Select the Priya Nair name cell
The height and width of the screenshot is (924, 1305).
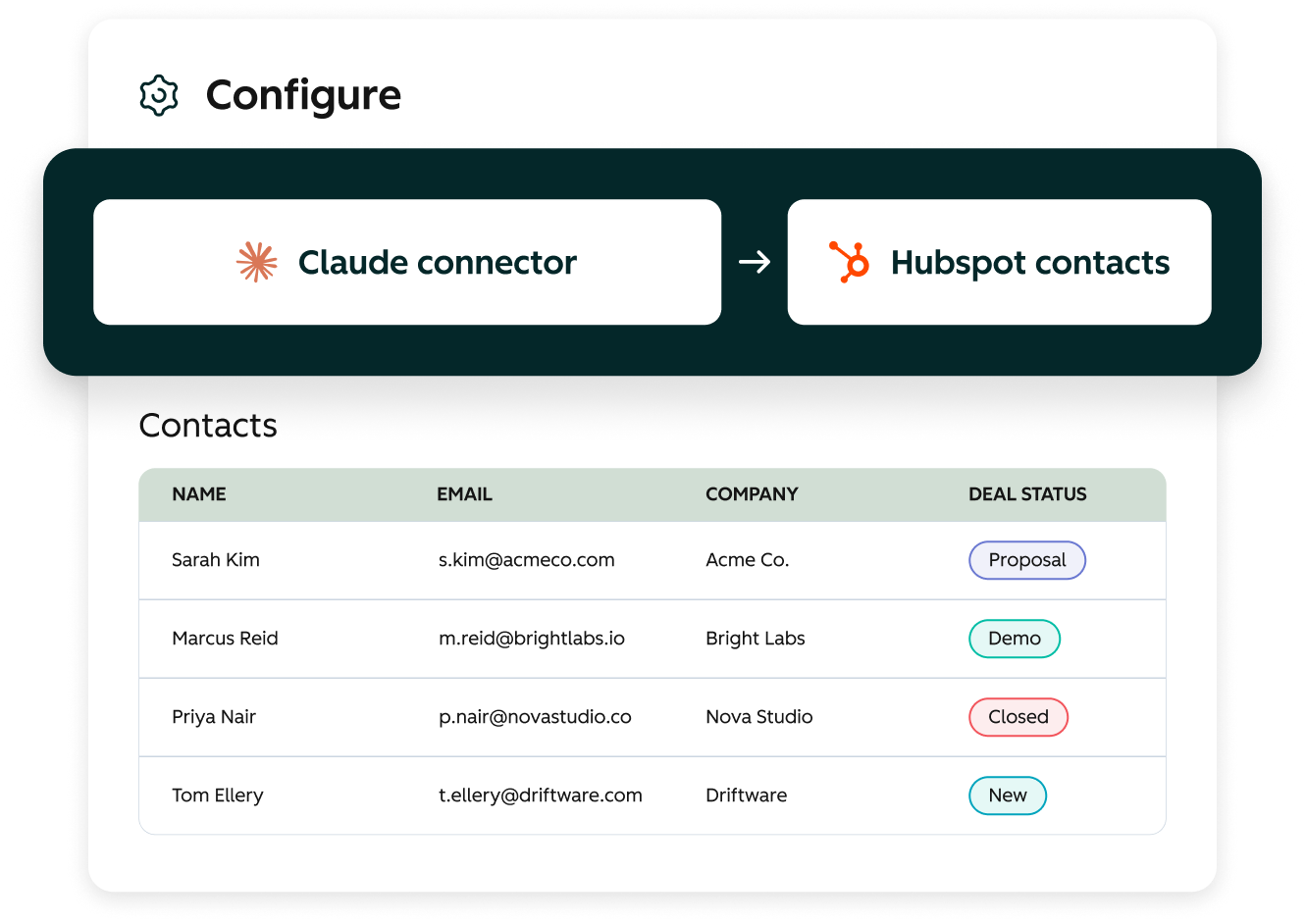214,717
